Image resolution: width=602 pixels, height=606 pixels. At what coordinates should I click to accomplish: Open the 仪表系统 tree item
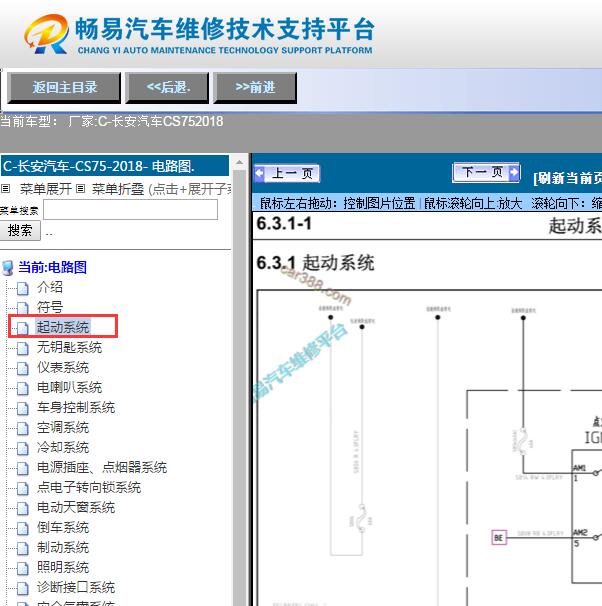(63, 367)
